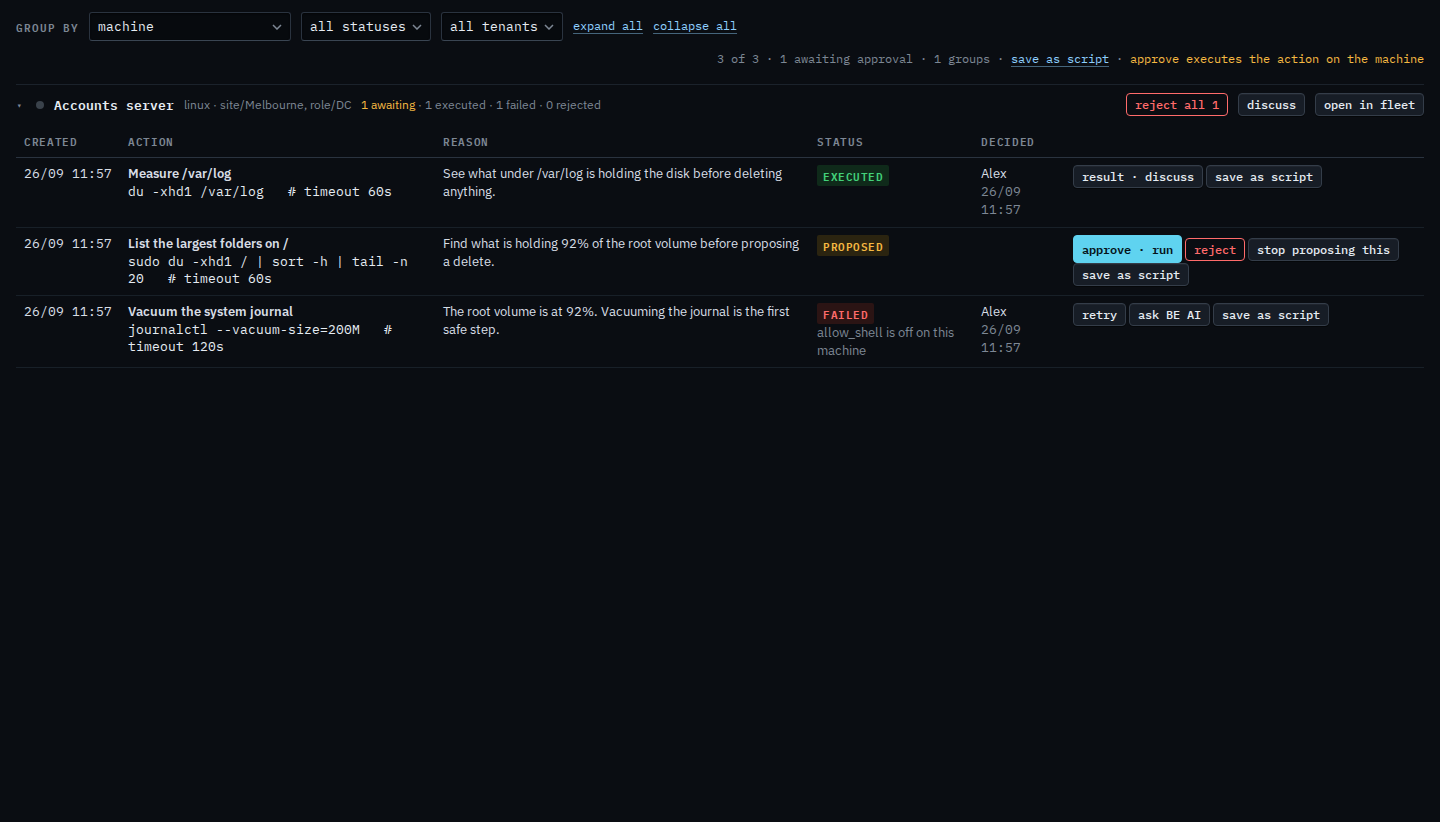
Task: Collapse the Accounts server group arrow
Action: [x=19, y=105]
